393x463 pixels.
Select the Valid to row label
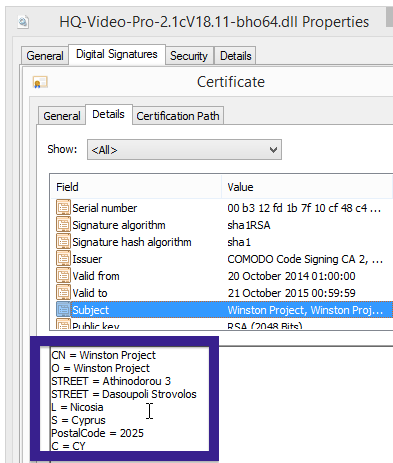[90, 293]
